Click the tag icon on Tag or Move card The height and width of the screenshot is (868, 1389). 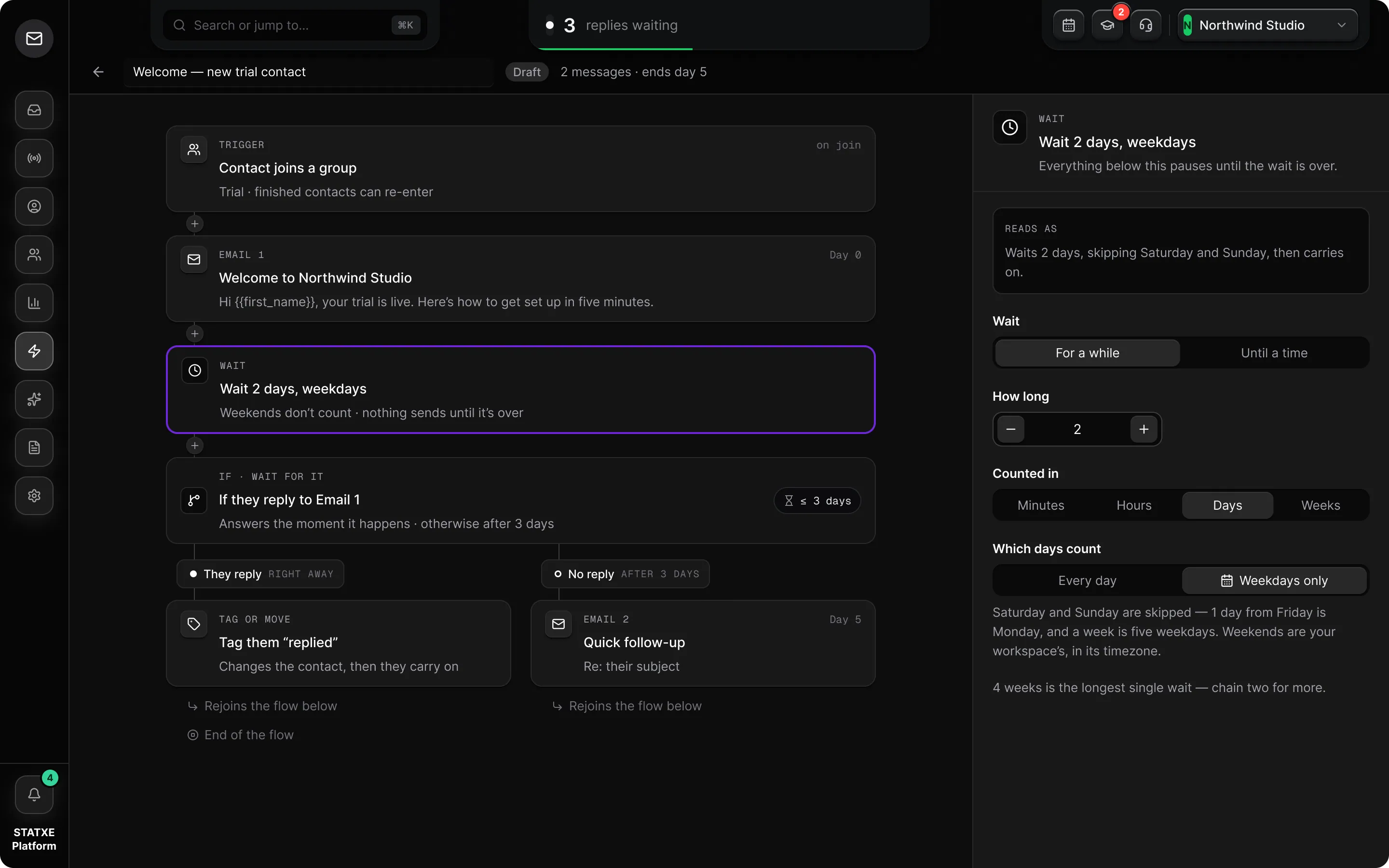point(194,624)
